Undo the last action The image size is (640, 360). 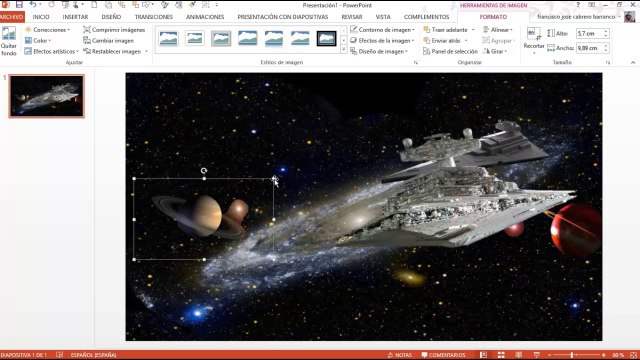33,5
